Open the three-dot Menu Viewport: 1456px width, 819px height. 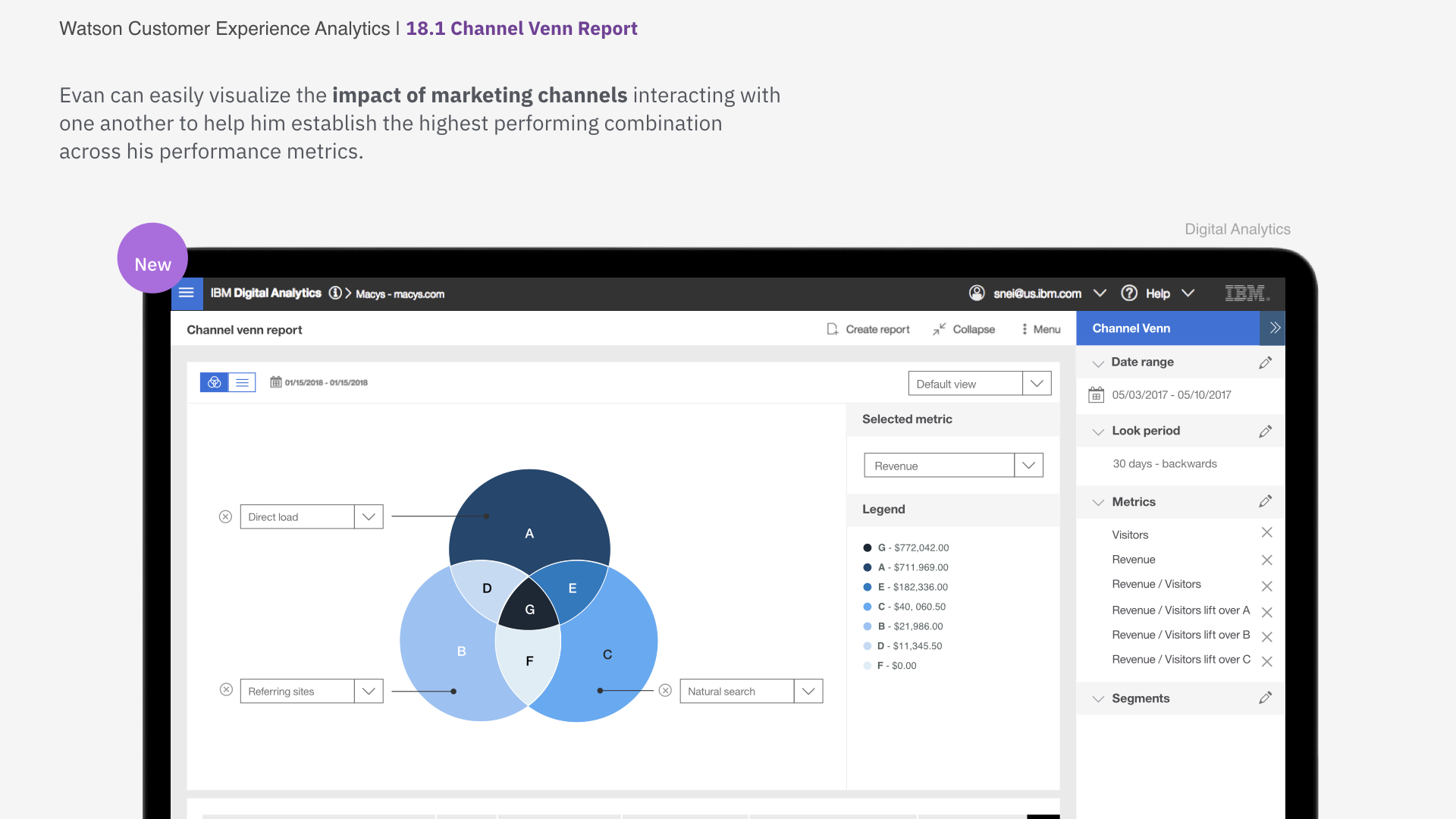[1041, 329]
